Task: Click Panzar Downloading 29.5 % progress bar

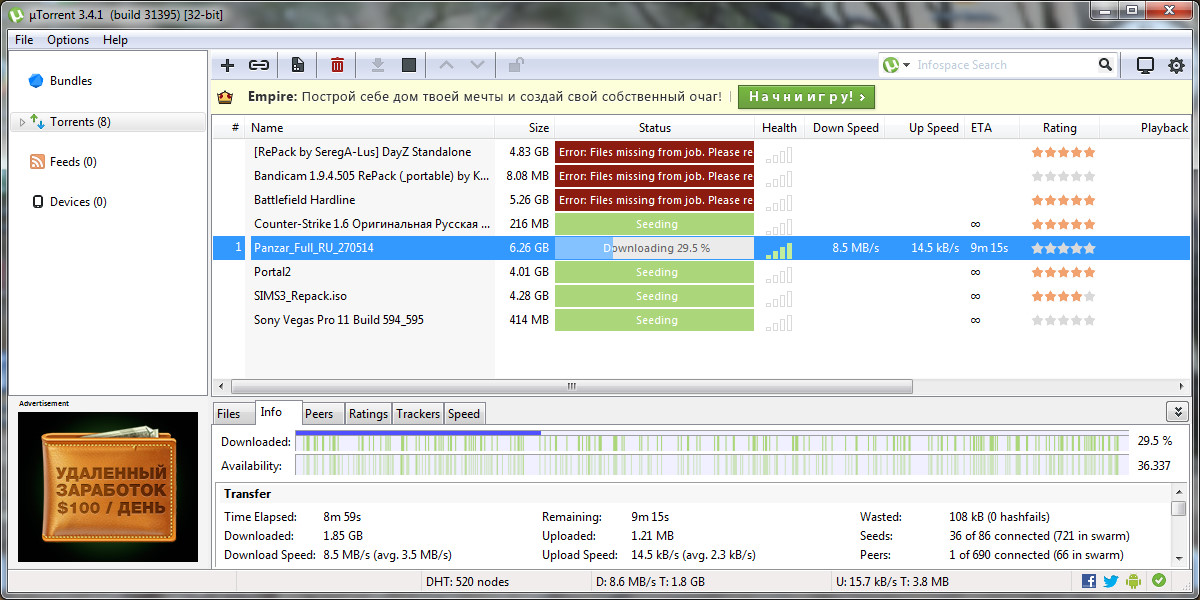Action: click(x=655, y=248)
